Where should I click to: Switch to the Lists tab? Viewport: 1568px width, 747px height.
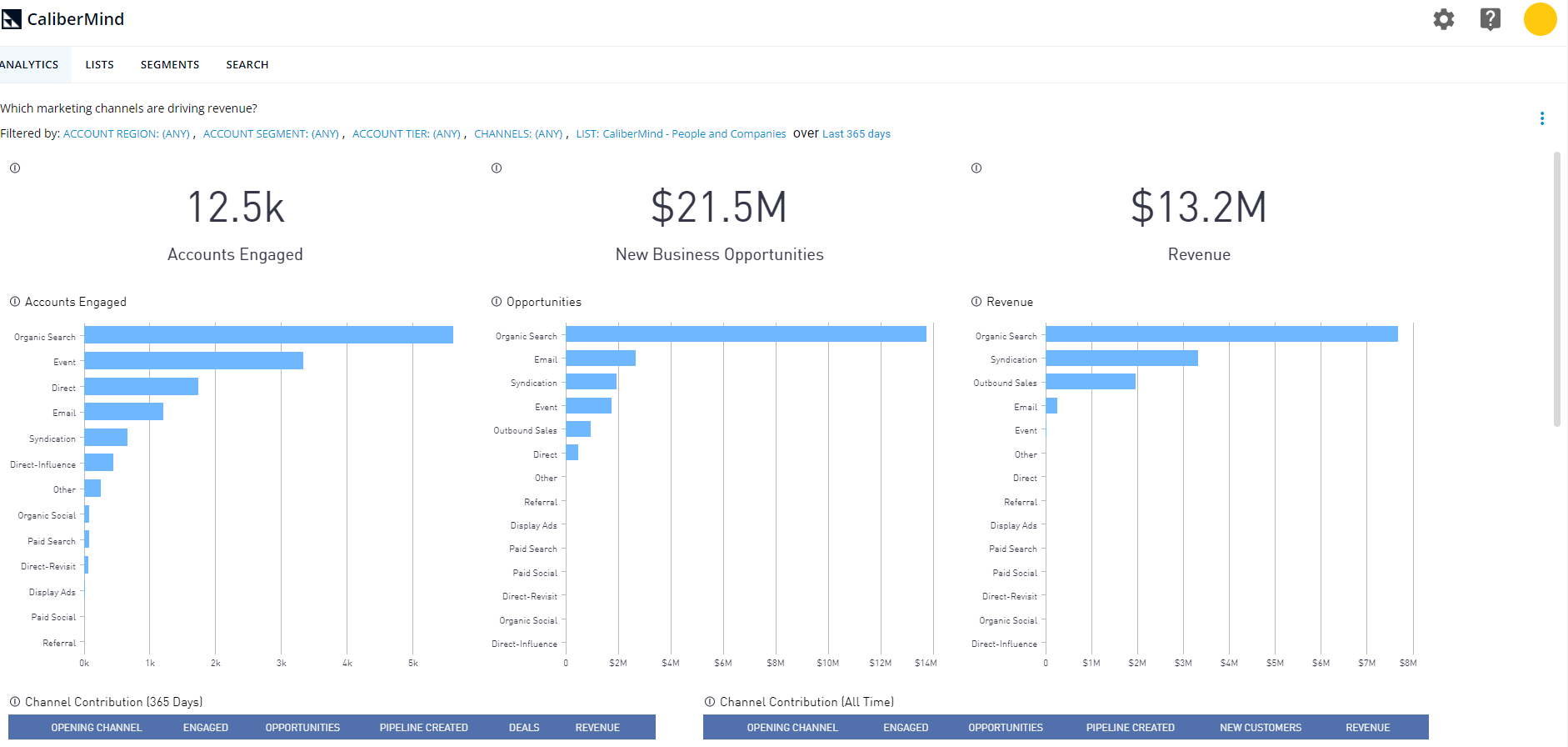(99, 64)
